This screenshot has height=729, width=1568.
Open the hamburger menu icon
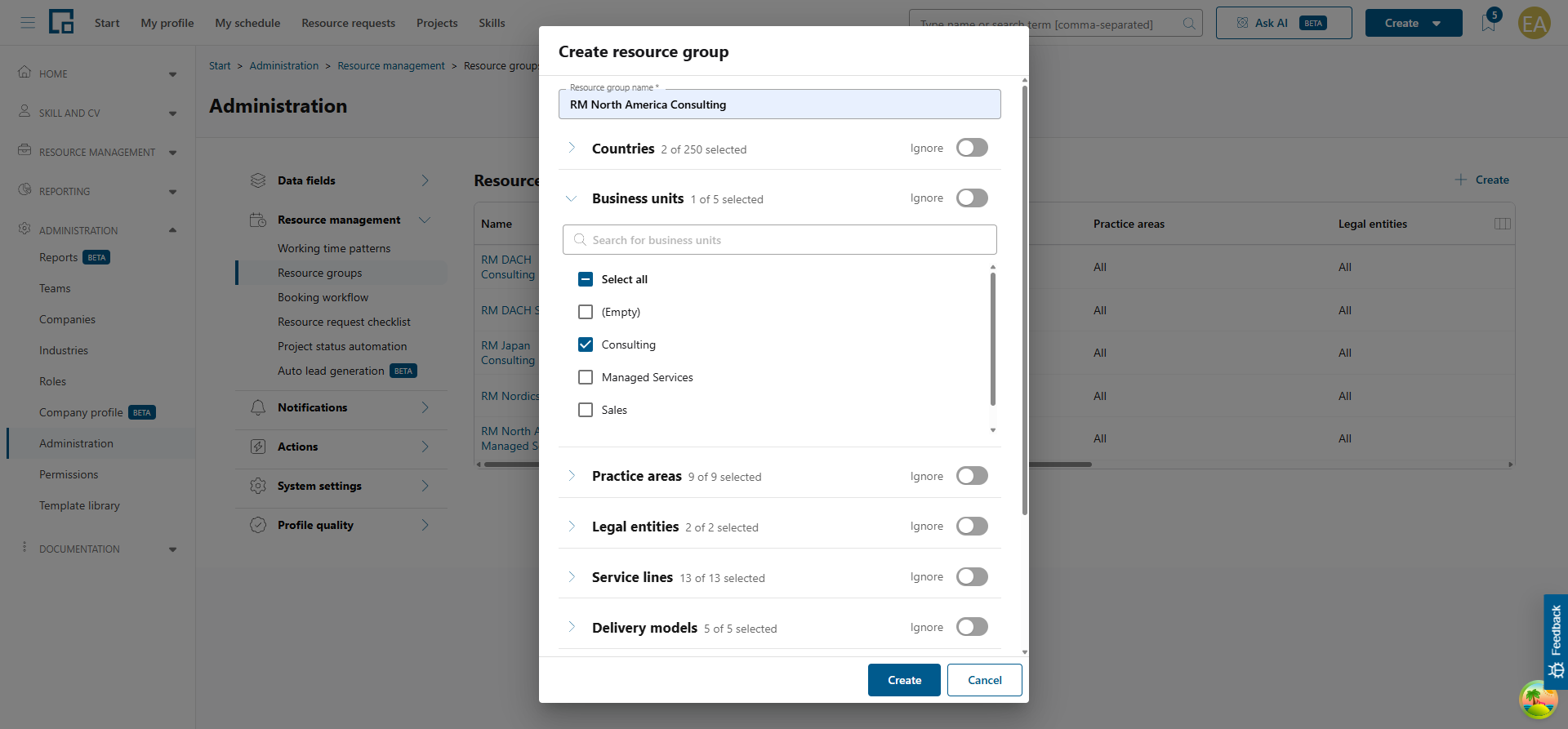28,23
